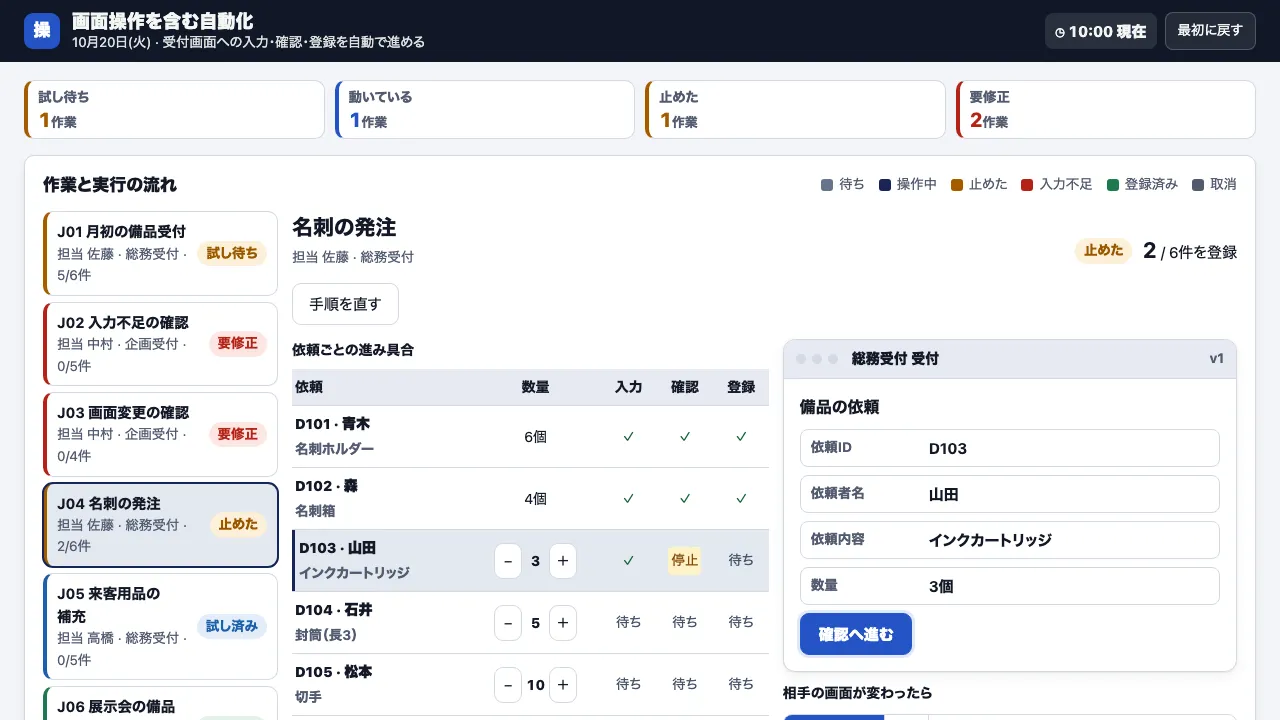Open job J03 画面変更の確認

160,434
